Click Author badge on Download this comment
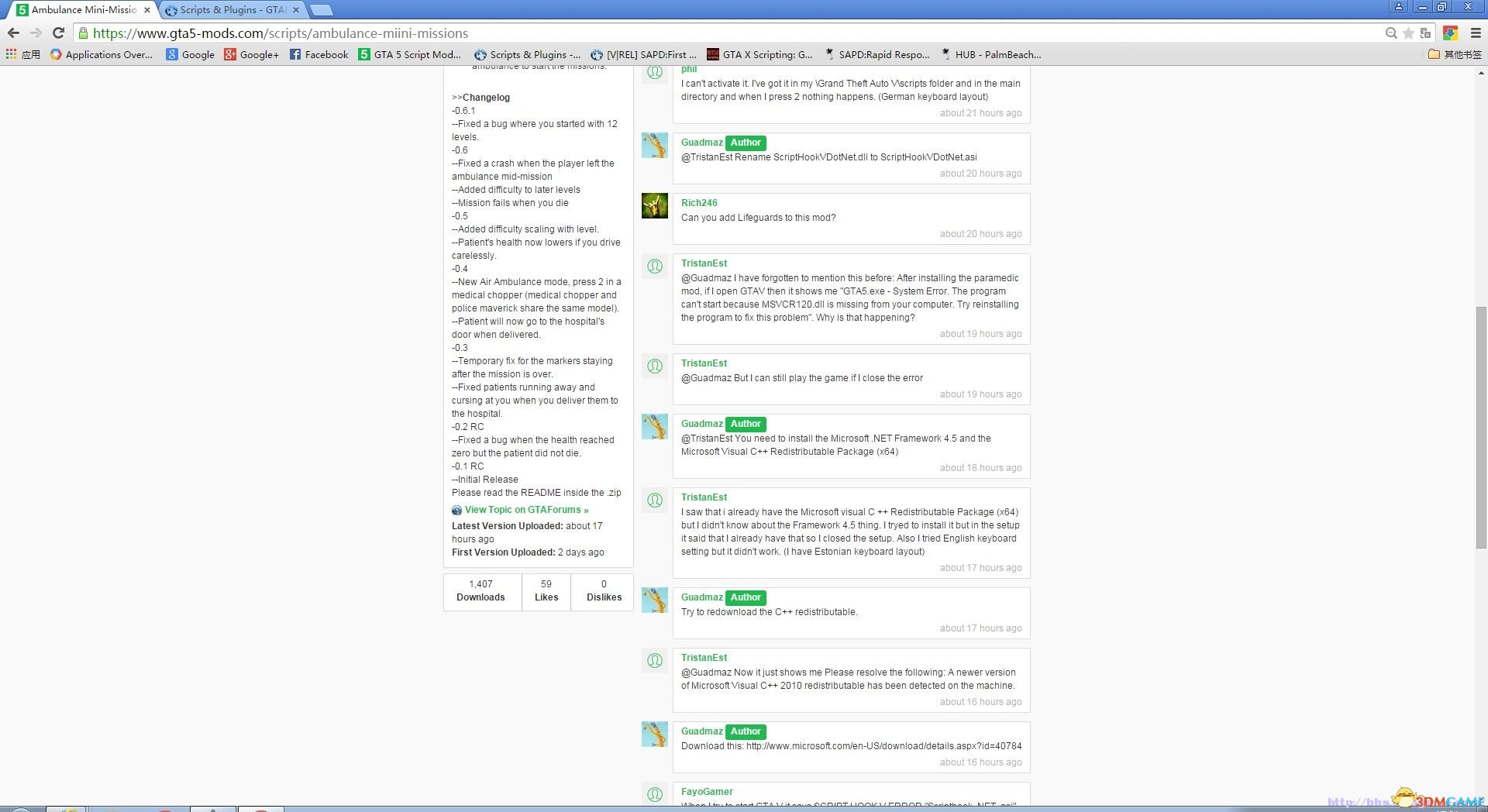1488x812 pixels. tap(746, 731)
